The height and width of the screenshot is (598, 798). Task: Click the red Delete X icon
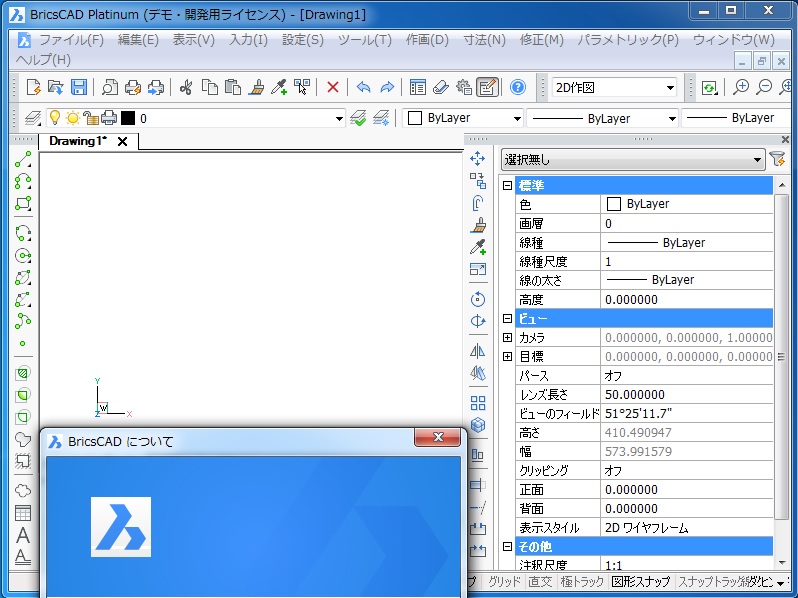point(333,87)
